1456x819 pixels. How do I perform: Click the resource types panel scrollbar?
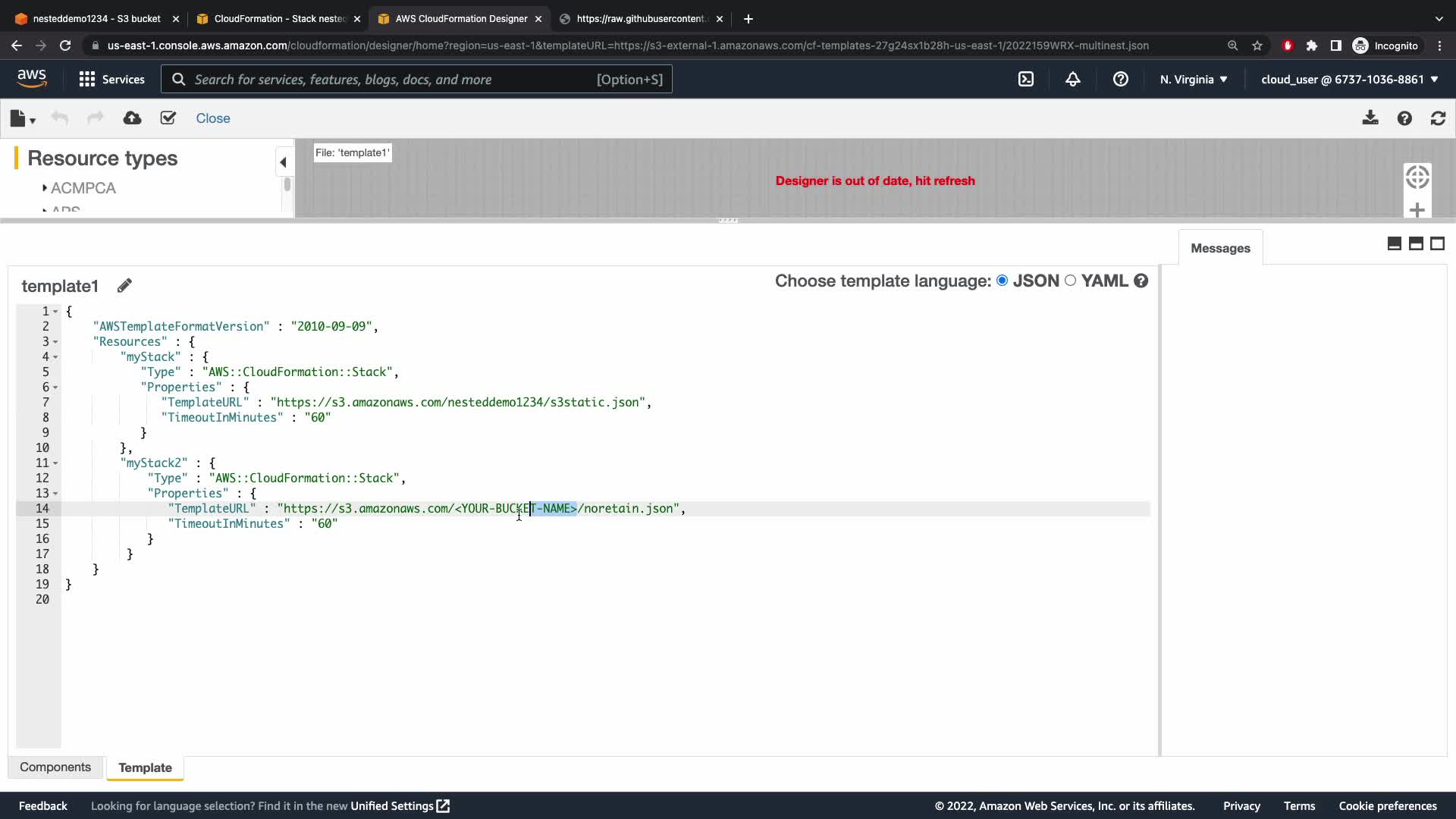pyautogui.click(x=287, y=185)
